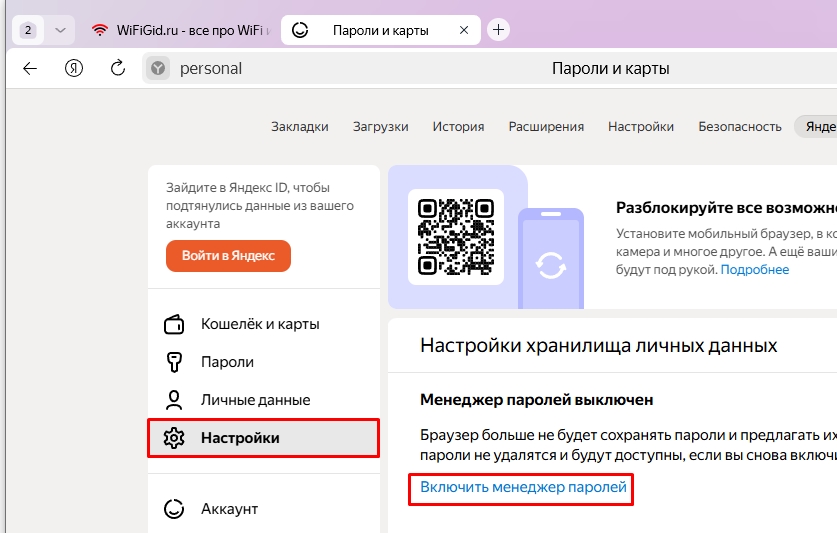Screen dimensions: 837x533
Task: Open a new browser tab
Action: [498, 30]
